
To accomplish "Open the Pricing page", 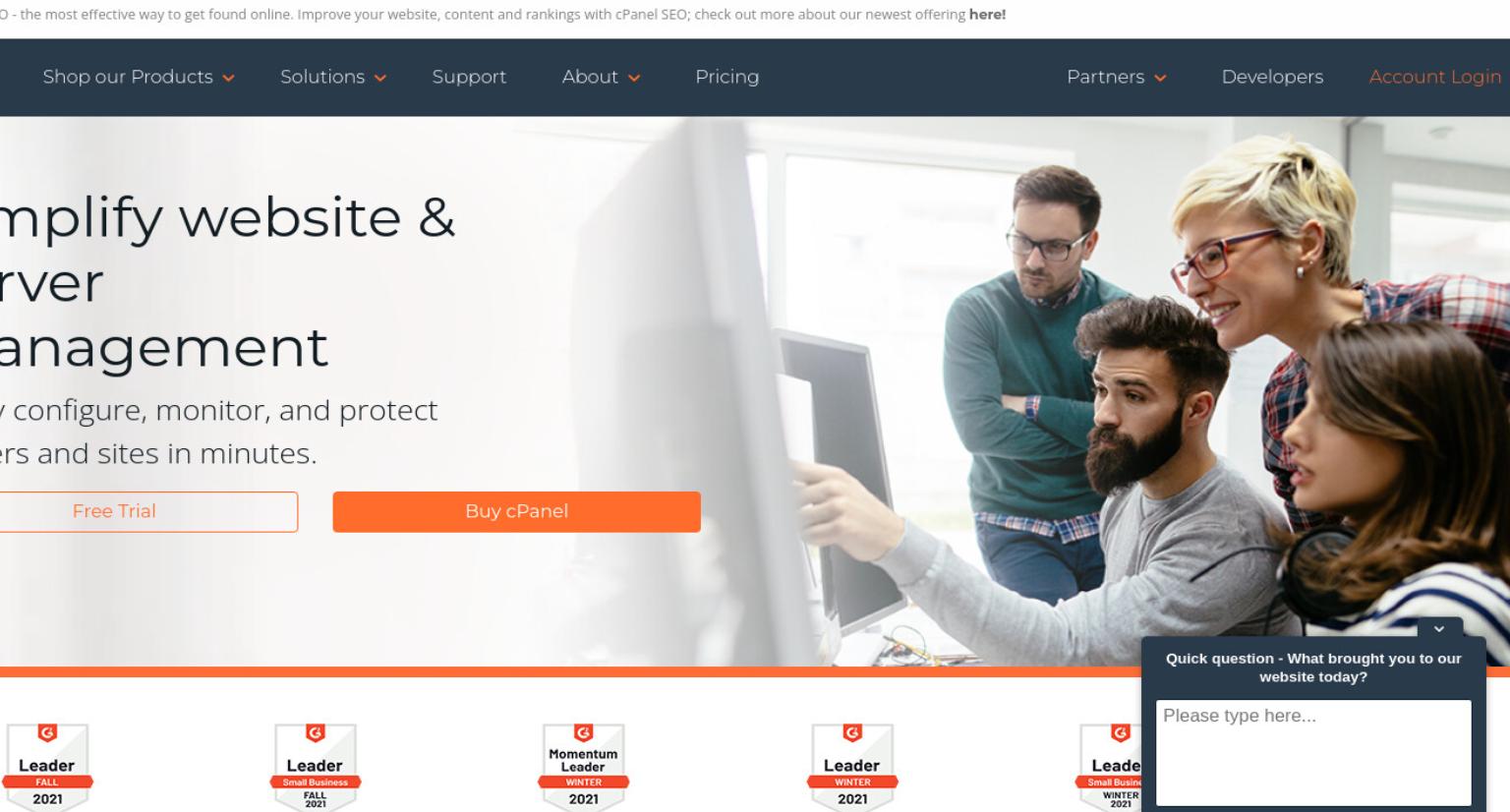I will (726, 77).
